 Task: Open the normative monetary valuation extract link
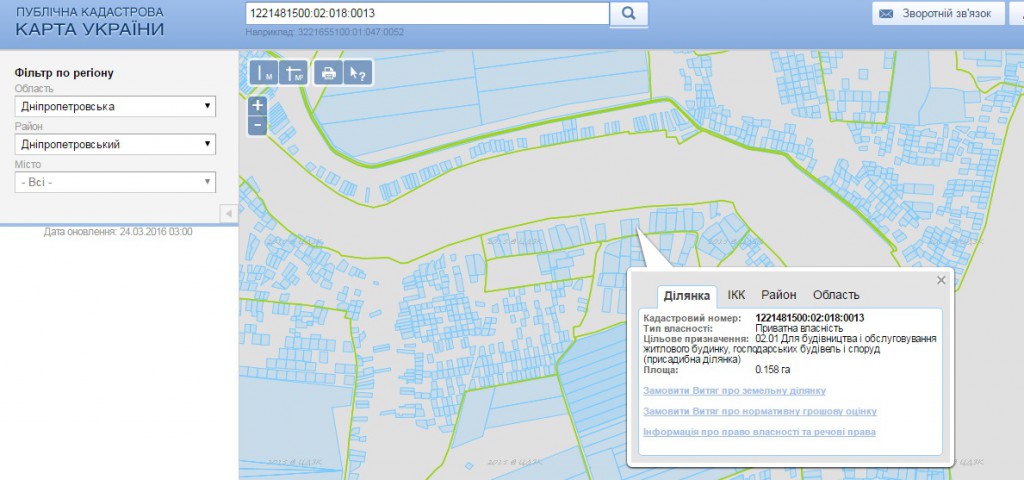tap(760, 411)
